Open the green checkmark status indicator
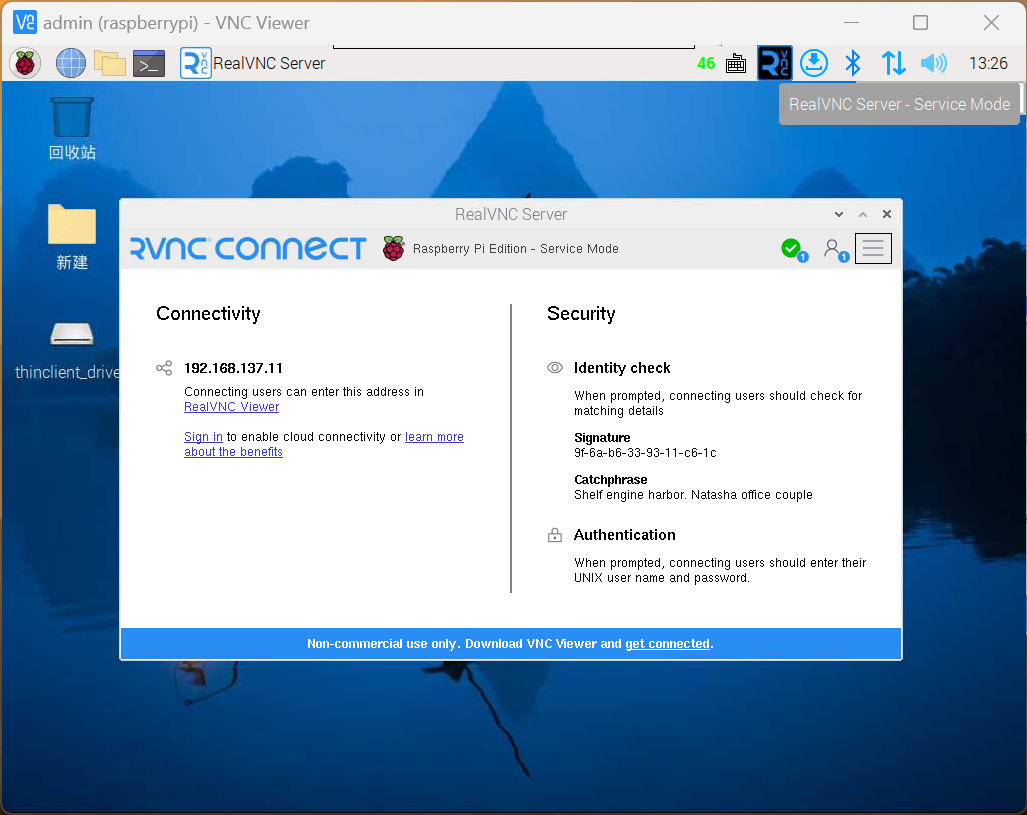This screenshot has height=815, width=1027. (x=794, y=250)
